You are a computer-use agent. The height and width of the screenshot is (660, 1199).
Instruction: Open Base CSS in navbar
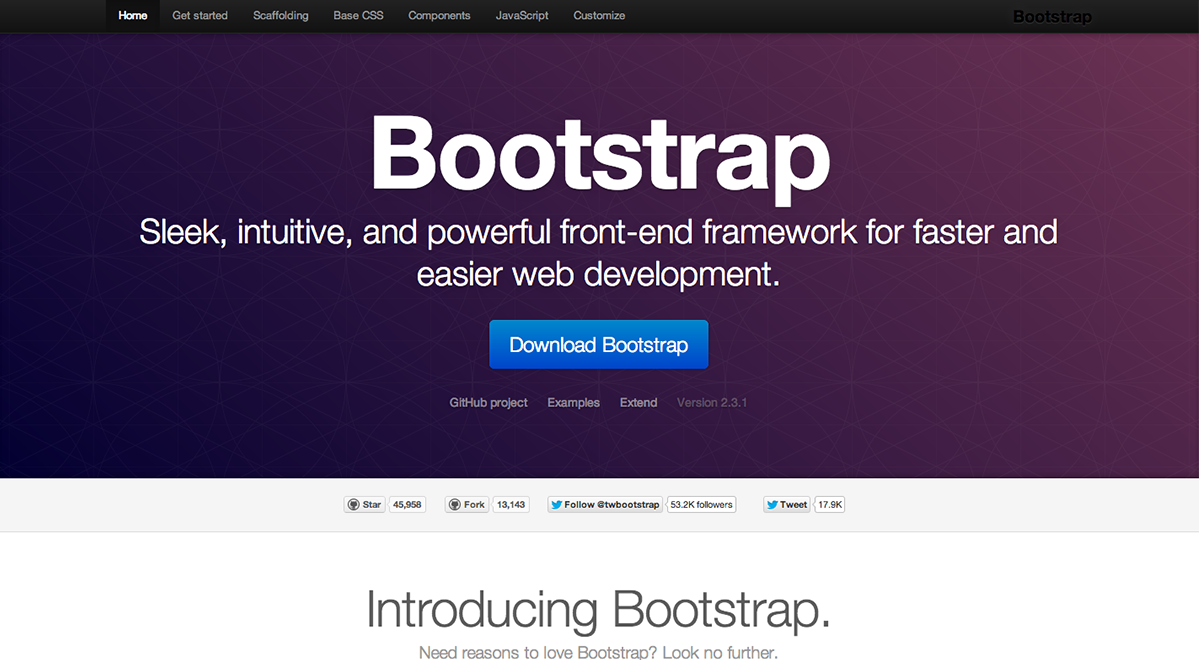358,15
